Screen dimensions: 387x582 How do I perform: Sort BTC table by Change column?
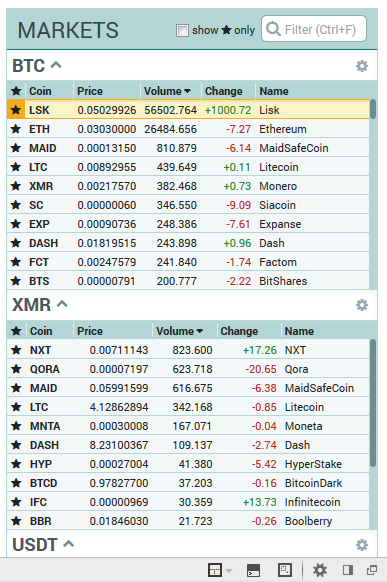(224, 91)
